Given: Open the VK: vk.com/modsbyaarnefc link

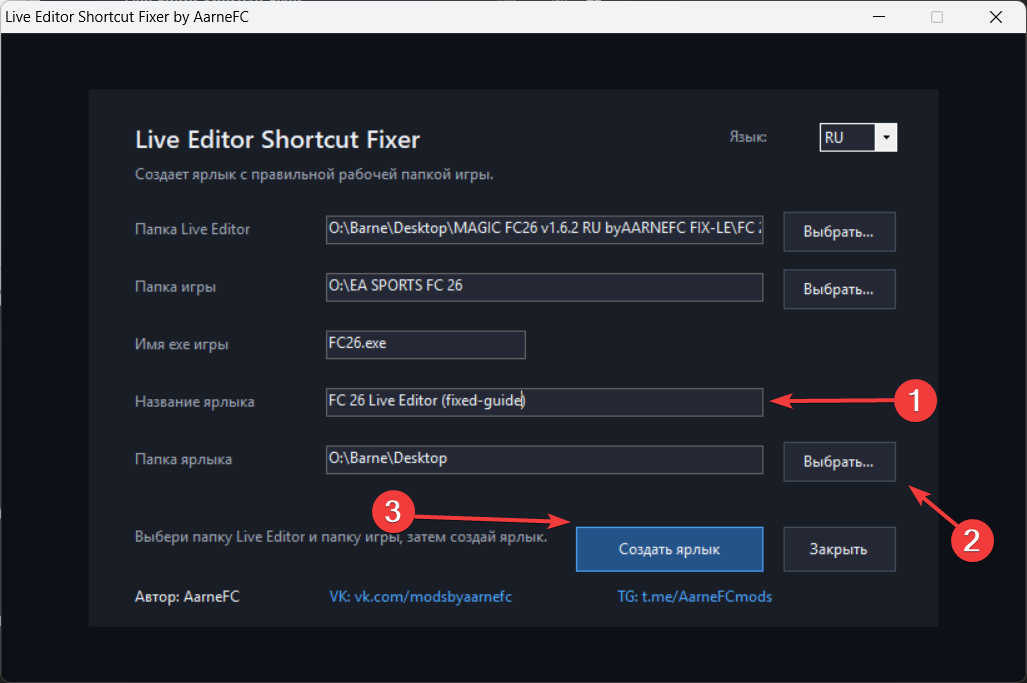Looking at the screenshot, I should click(x=420, y=597).
